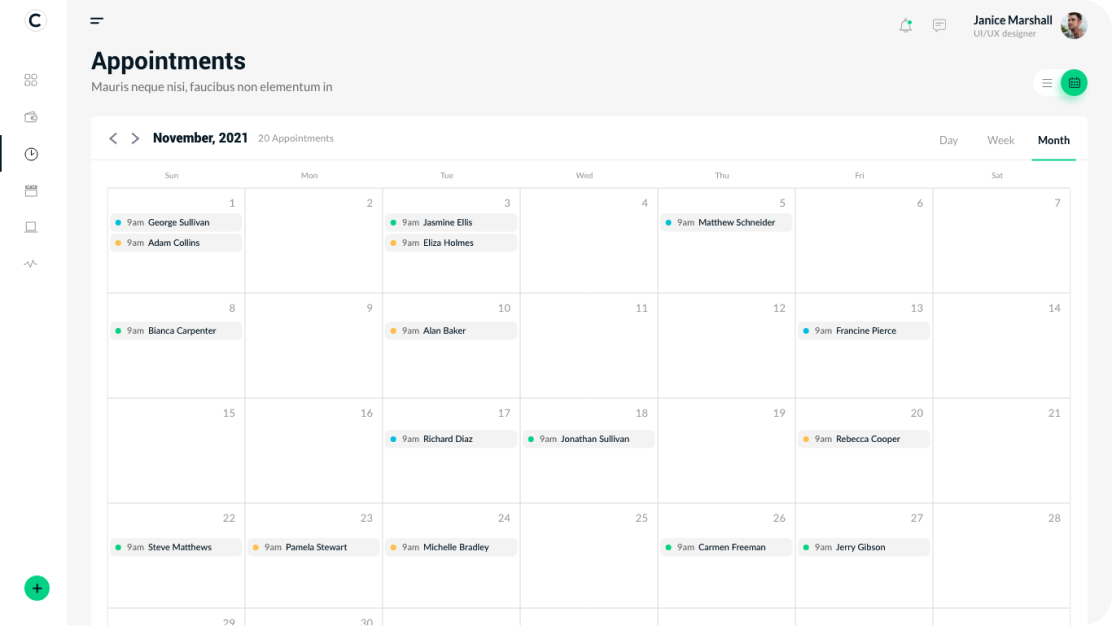
Task: Open the wallet icon in sidebar
Action: coord(31,117)
